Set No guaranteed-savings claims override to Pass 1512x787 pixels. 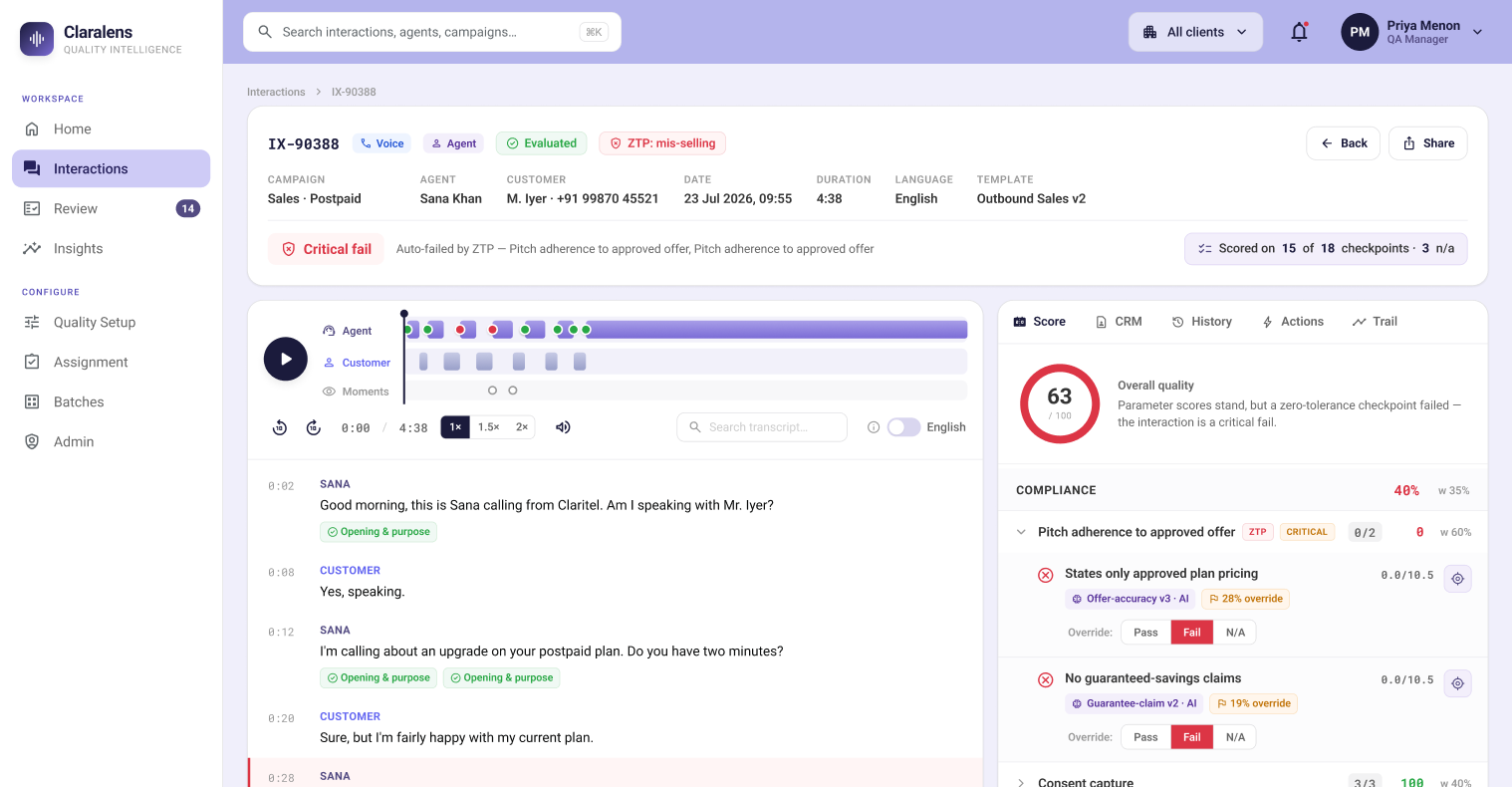point(1145,737)
